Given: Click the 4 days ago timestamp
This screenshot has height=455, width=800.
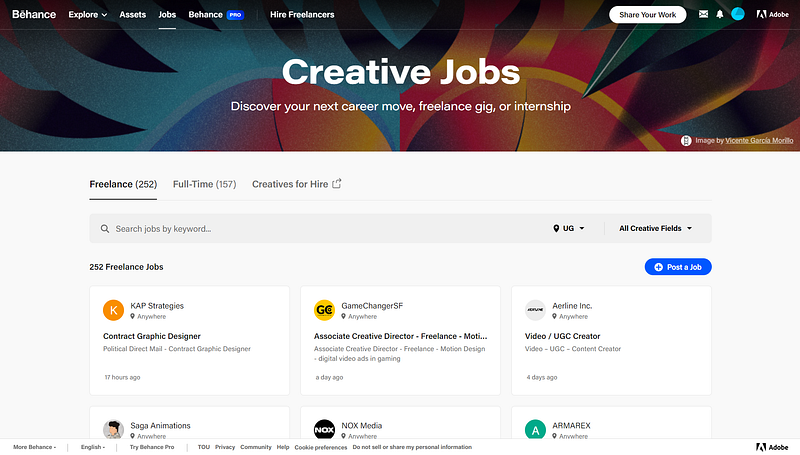Looking at the screenshot, I should (542, 377).
